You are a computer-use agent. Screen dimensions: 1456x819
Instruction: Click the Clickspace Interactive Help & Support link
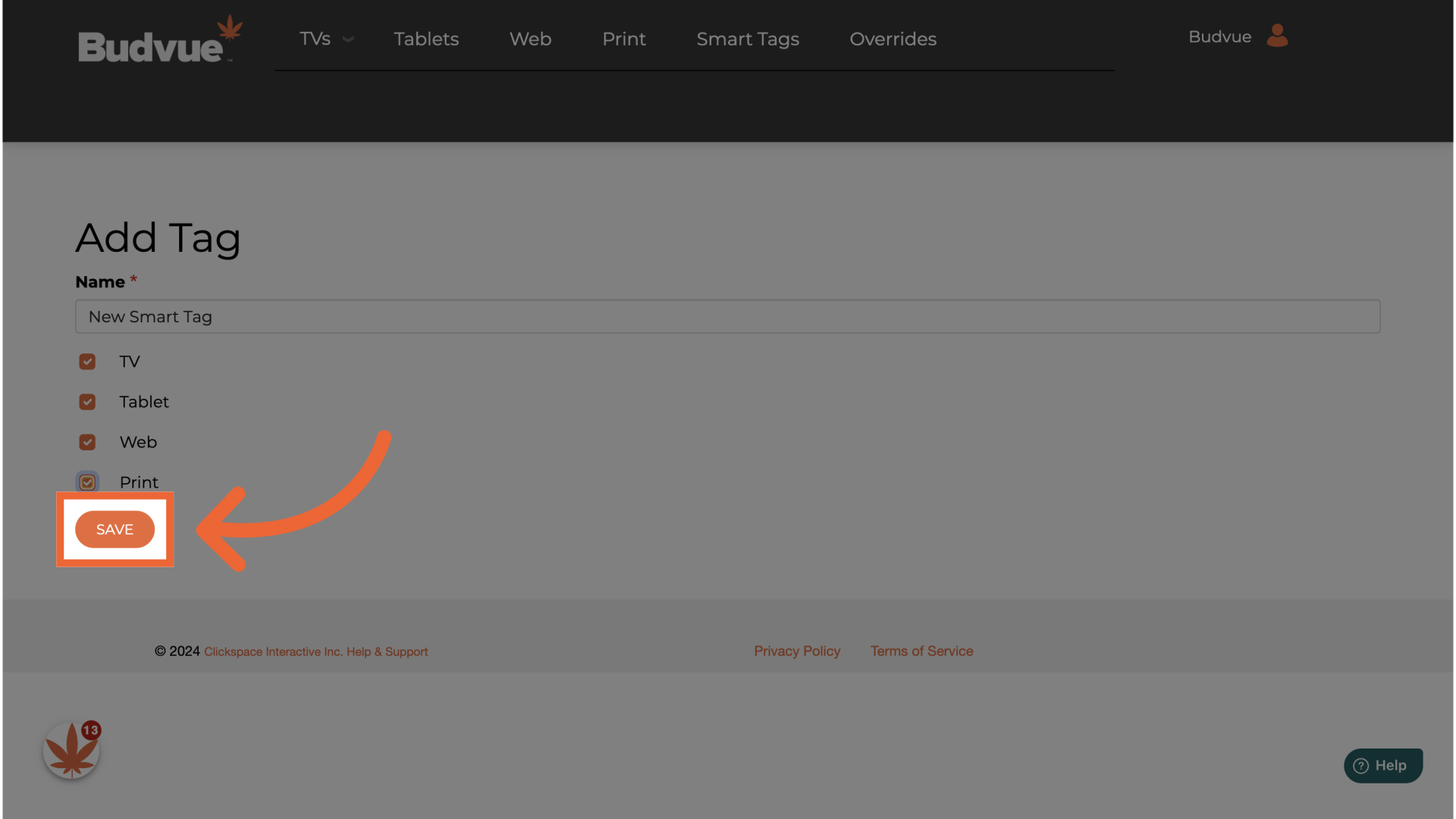pyautogui.click(x=315, y=651)
